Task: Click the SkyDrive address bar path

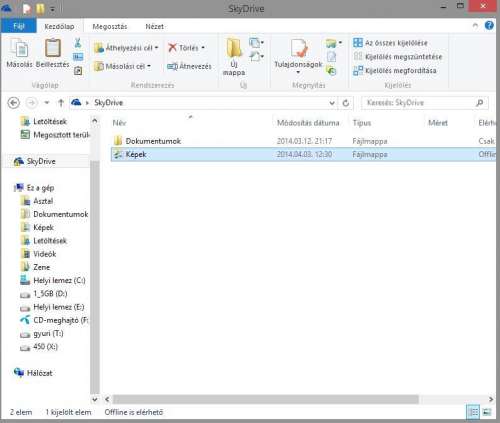Action: tap(108, 103)
